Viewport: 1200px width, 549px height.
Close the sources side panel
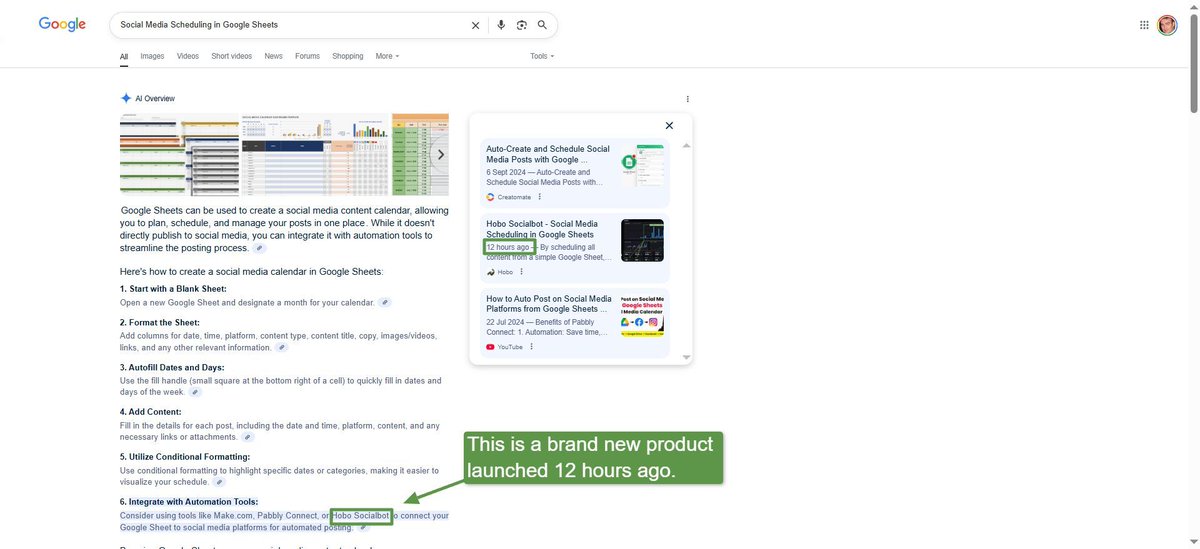click(669, 125)
